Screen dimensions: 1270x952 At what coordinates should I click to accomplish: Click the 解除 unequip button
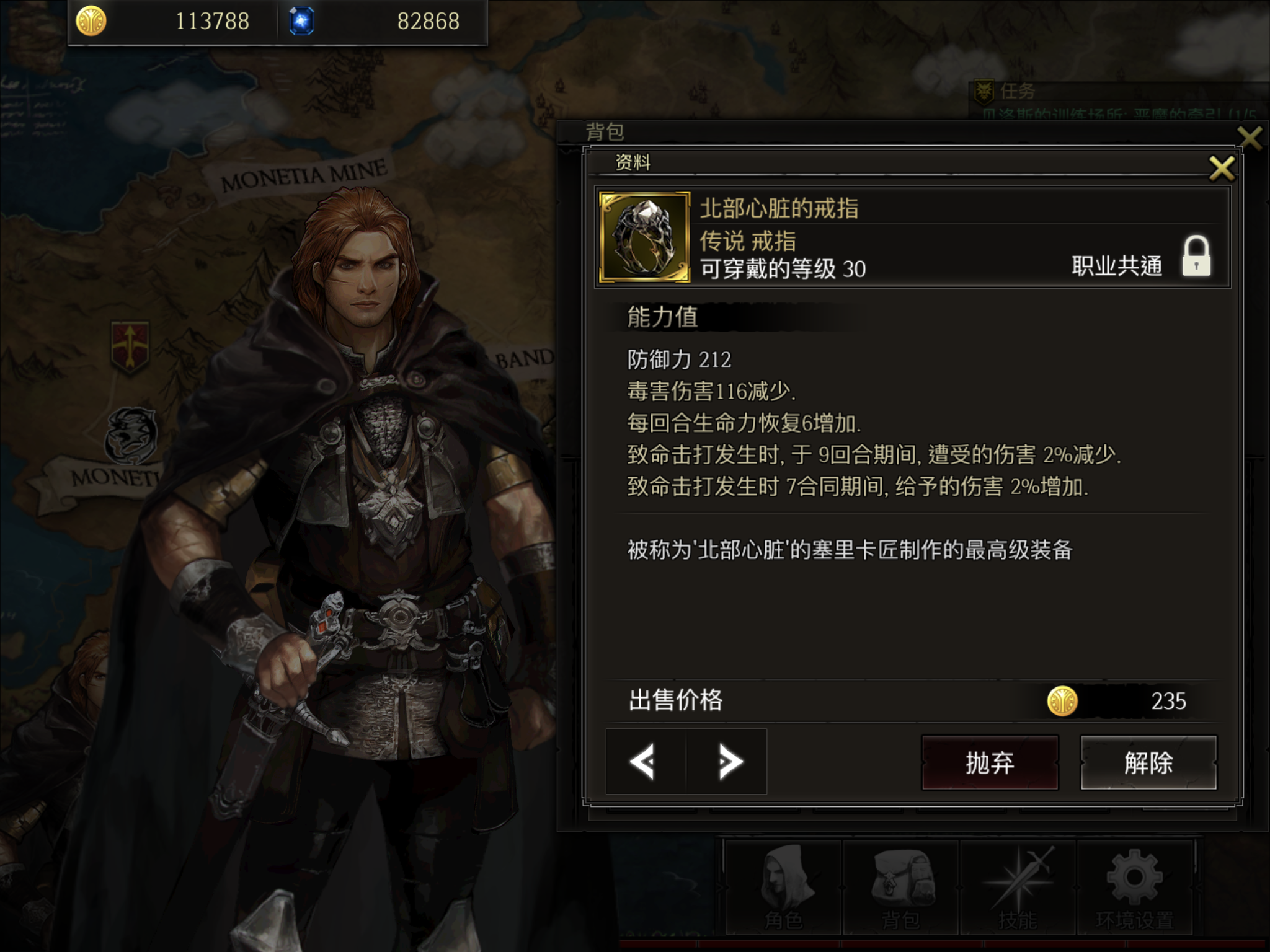tap(1148, 762)
